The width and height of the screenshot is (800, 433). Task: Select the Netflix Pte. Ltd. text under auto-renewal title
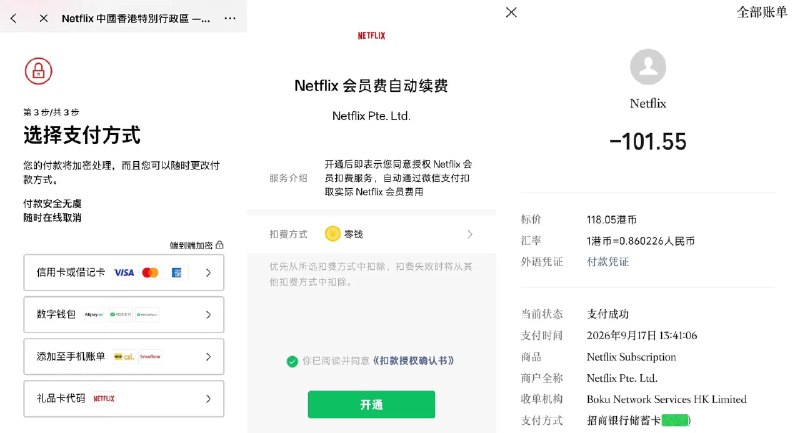point(371,116)
